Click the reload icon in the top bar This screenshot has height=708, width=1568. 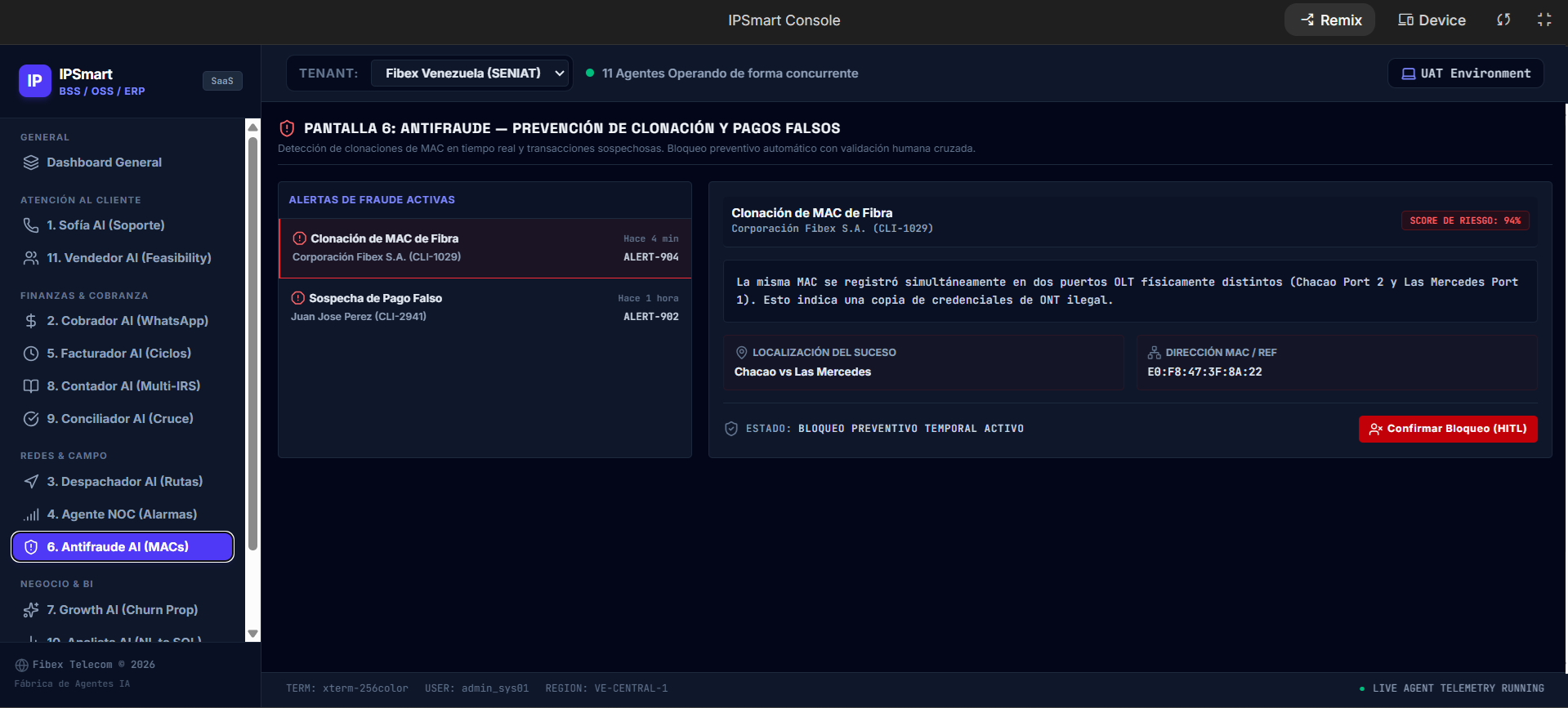coord(1503,20)
